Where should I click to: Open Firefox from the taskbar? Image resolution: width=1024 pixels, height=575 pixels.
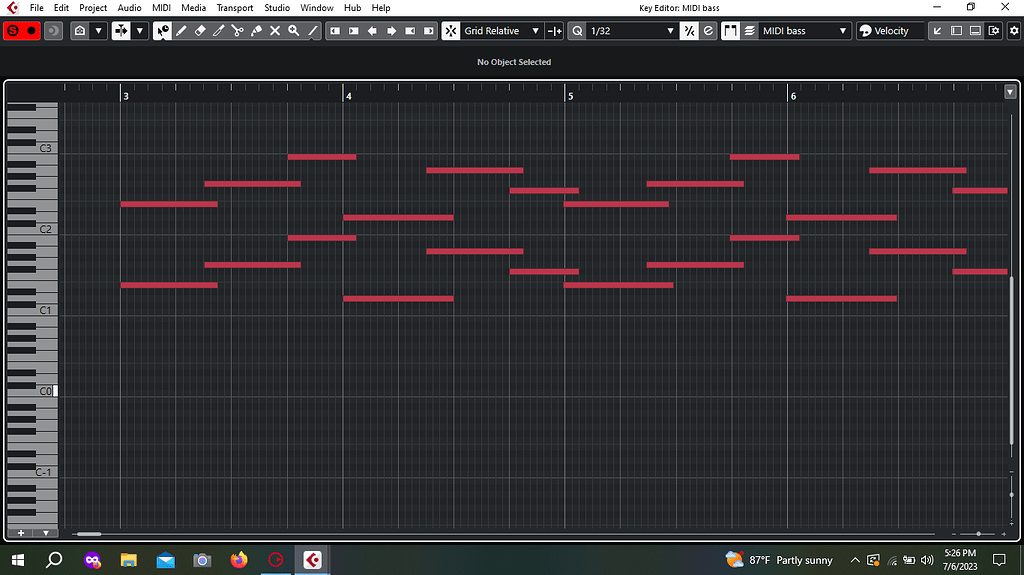tap(239, 560)
